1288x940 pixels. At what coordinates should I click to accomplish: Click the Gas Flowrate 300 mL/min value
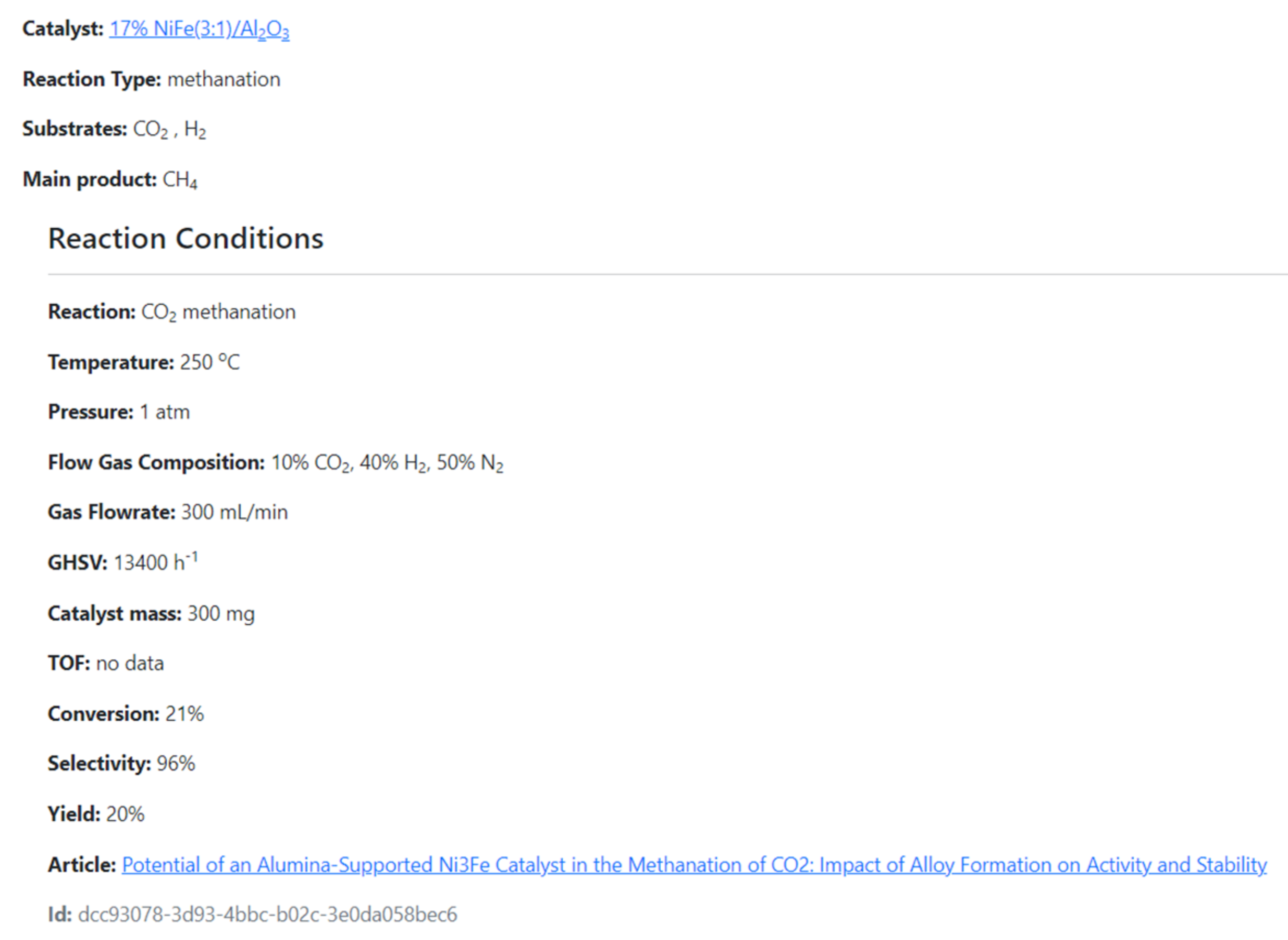(234, 512)
